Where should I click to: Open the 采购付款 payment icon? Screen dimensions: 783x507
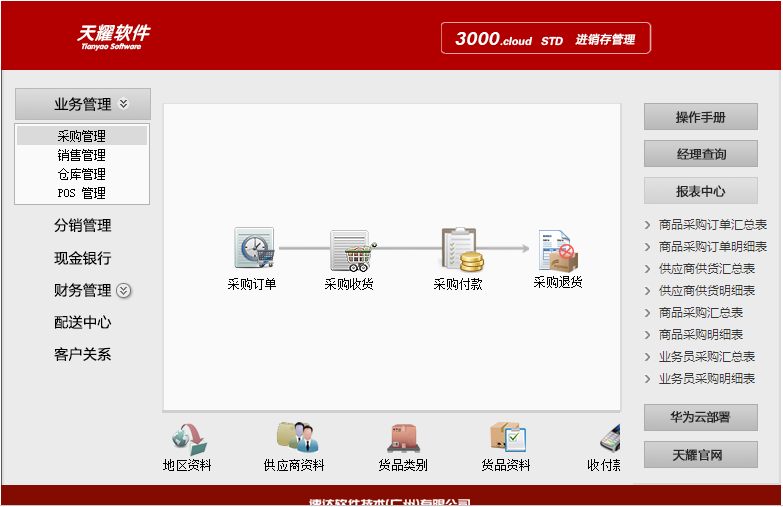point(460,249)
